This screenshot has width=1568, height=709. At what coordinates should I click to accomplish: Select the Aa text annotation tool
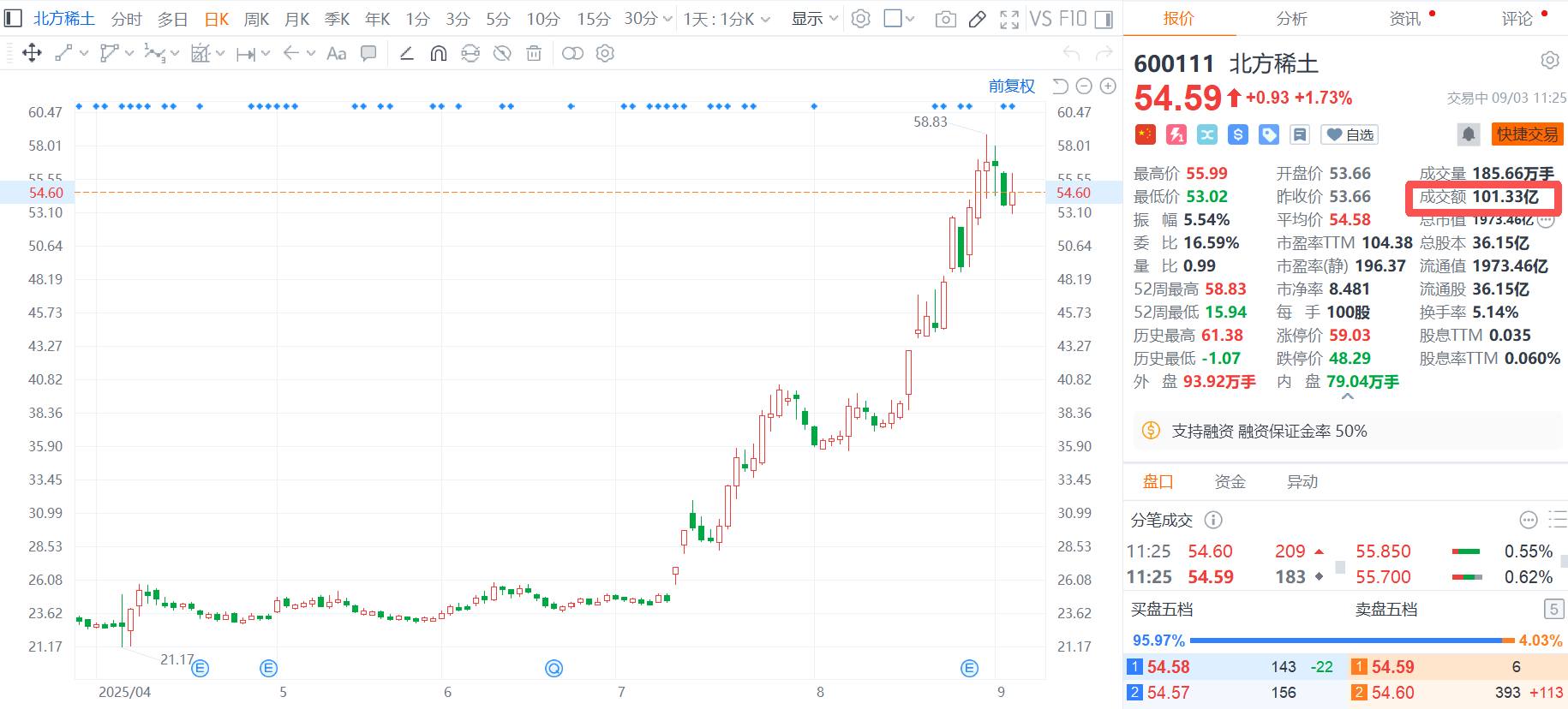pos(337,53)
